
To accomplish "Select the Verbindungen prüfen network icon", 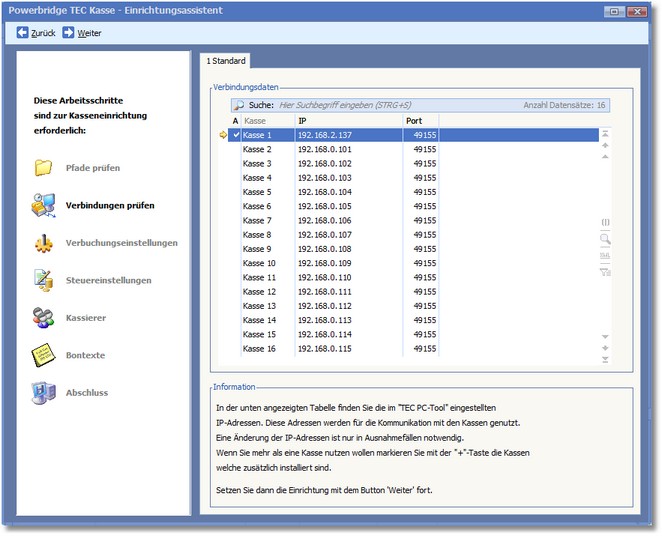I will click(x=43, y=205).
